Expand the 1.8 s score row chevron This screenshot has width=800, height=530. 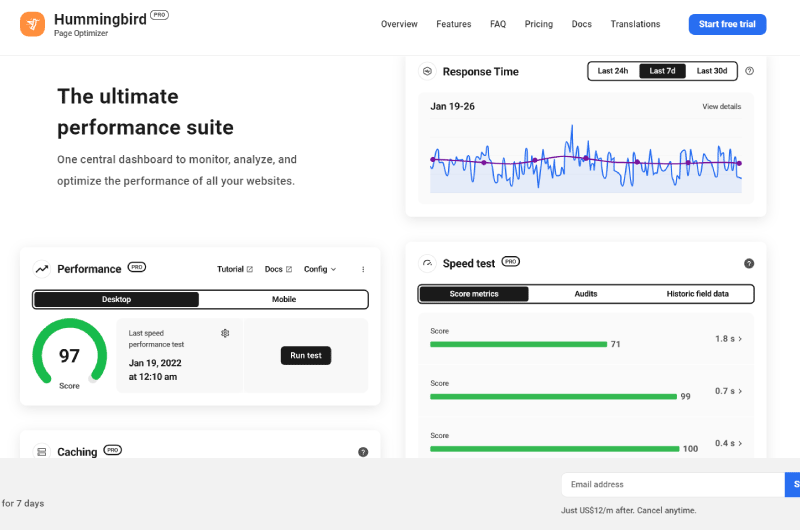click(x=740, y=339)
